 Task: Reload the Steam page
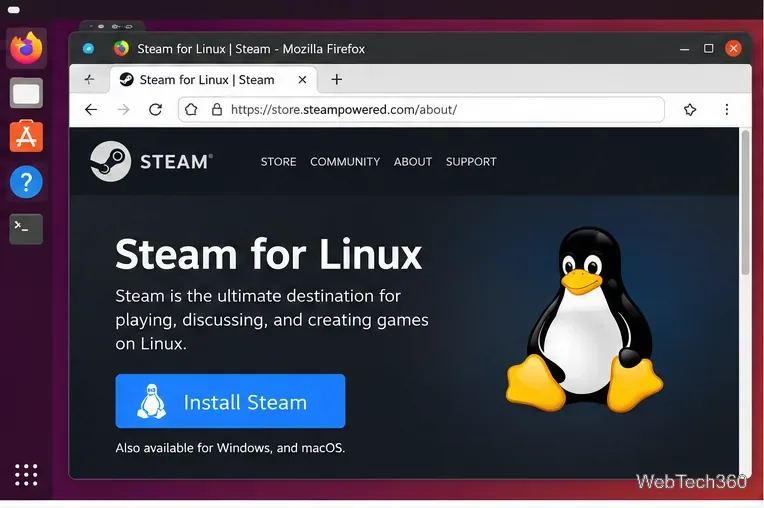tap(155, 110)
